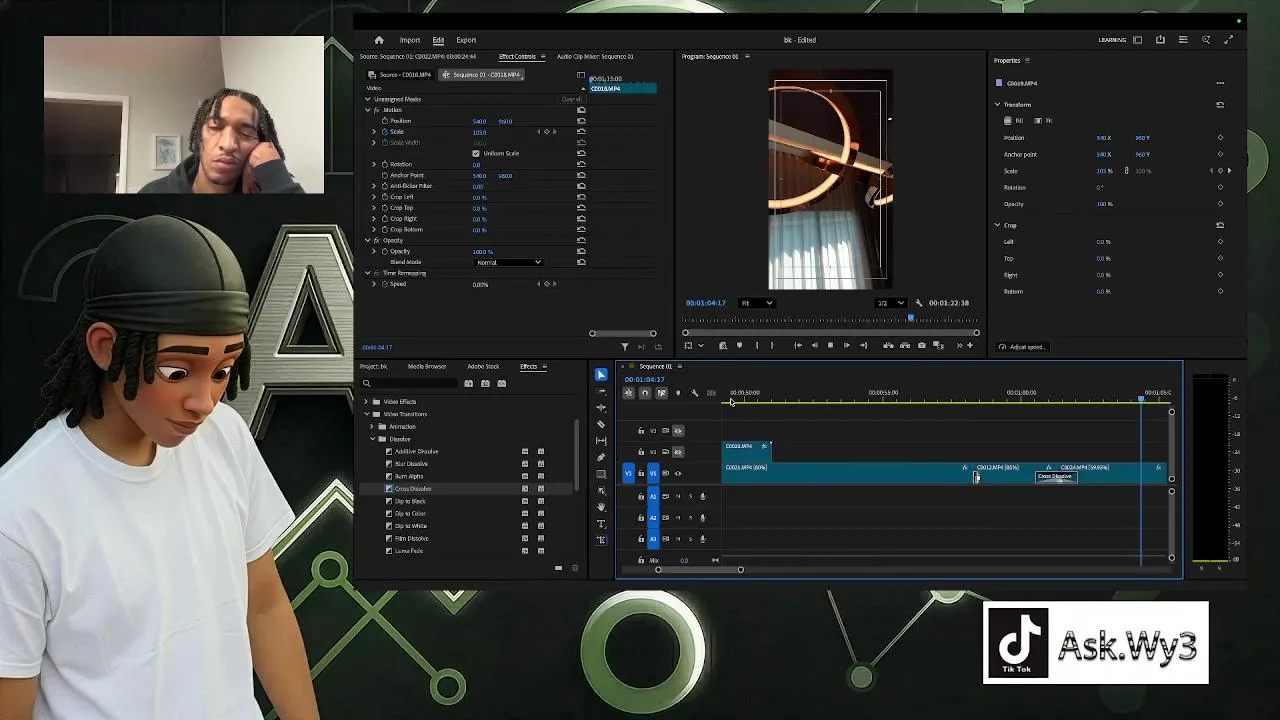Viewport: 1280px width, 720px height.
Task: Add Opacity keyframe in Properties panel
Action: (1220, 204)
